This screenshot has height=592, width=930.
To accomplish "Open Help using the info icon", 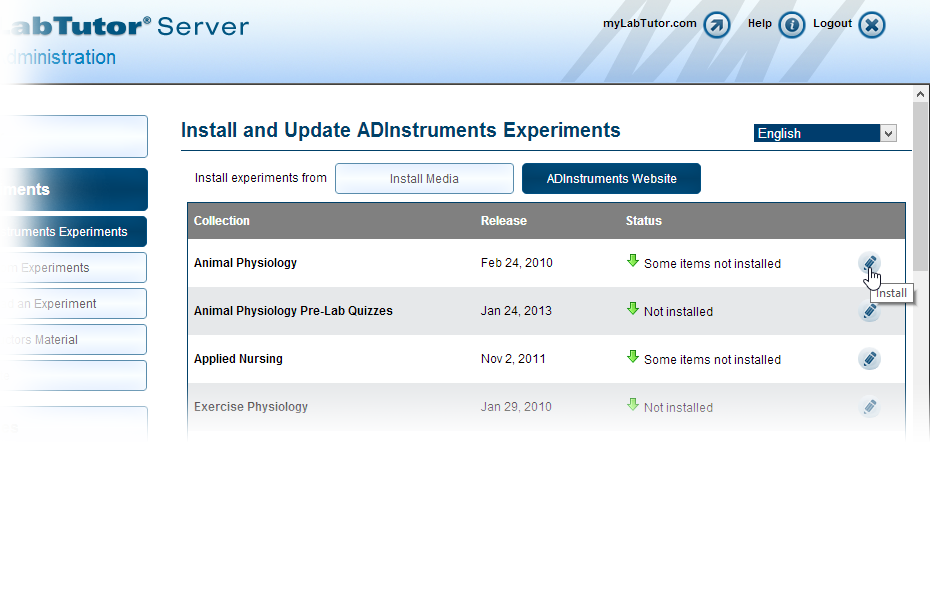I will 791,24.
